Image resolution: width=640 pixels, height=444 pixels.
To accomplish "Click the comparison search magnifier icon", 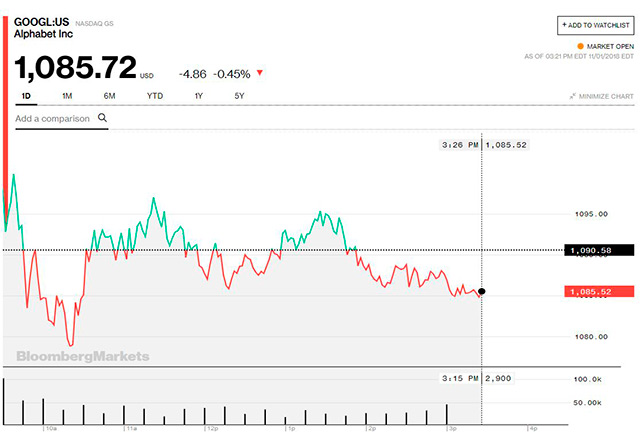I will pos(102,118).
